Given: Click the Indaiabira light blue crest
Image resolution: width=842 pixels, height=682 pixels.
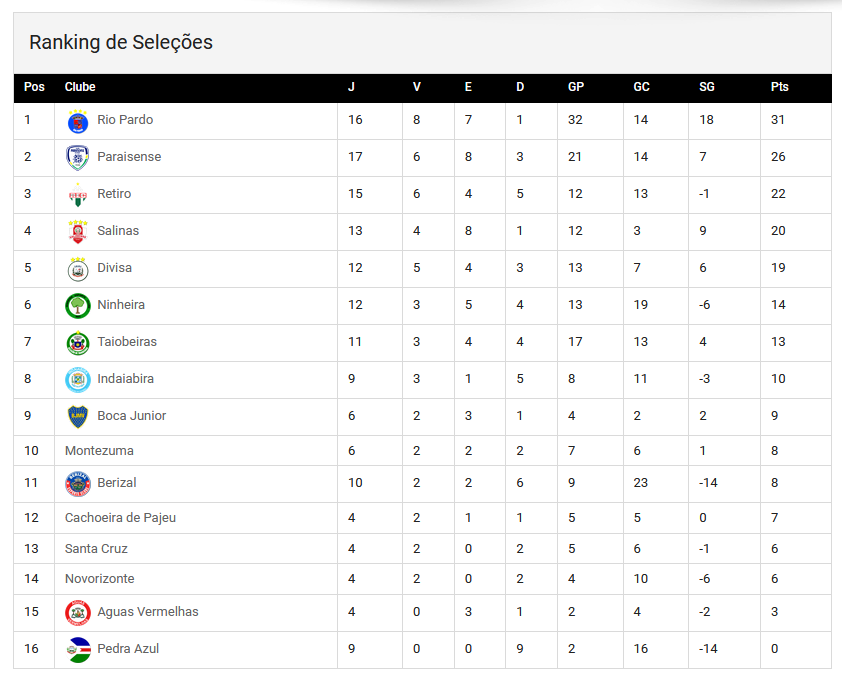Looking at the screenshot, I should tap(77, 380).
